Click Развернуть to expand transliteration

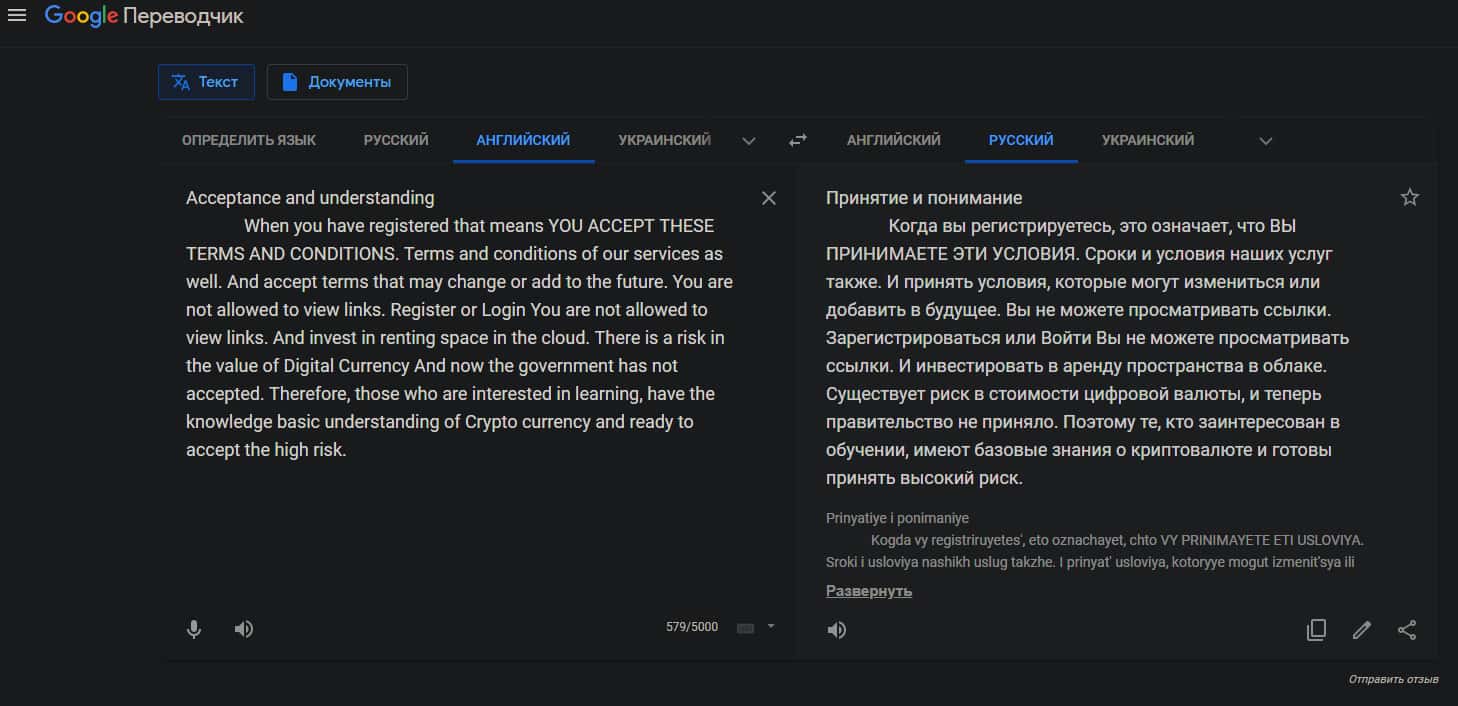pyautogui.click(x=868, y=591)
